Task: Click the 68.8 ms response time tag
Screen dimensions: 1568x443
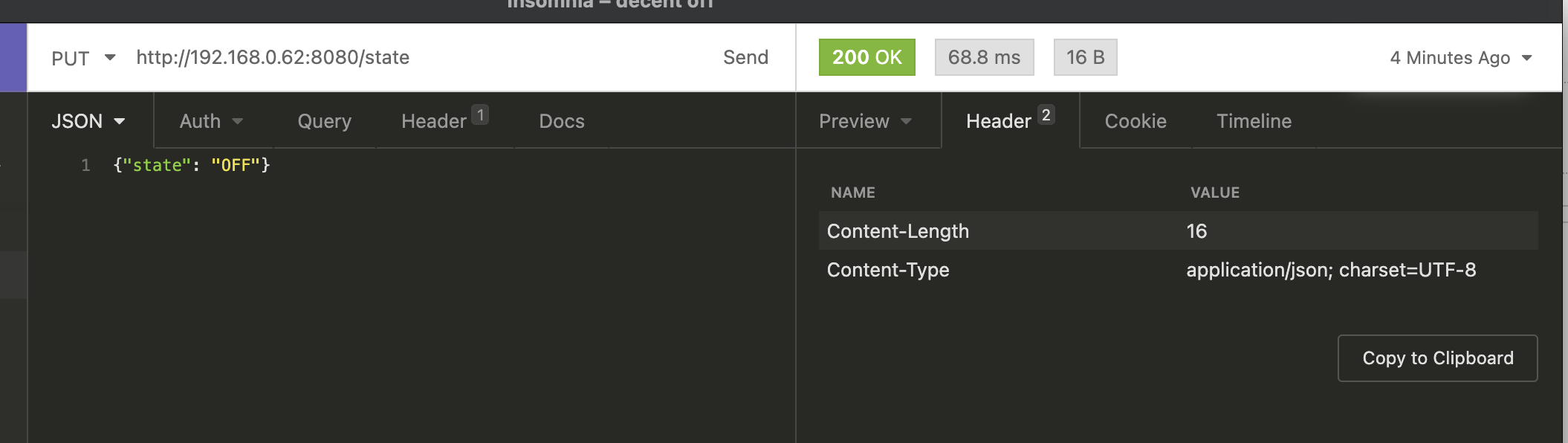Action: tap(984, 58)
